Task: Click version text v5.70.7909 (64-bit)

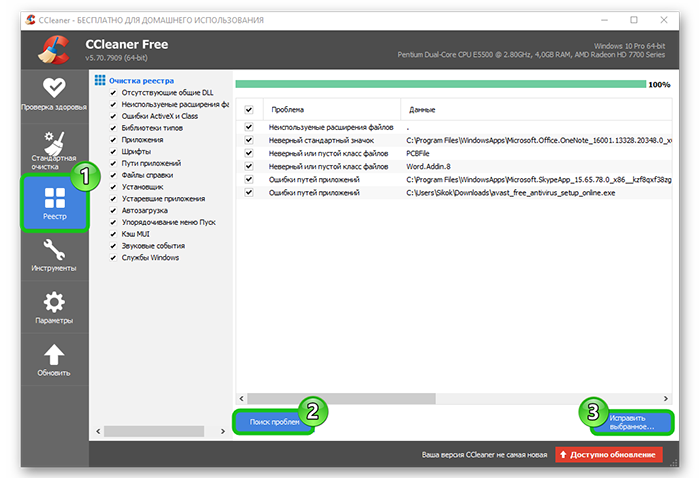Action: pos(116,58)
